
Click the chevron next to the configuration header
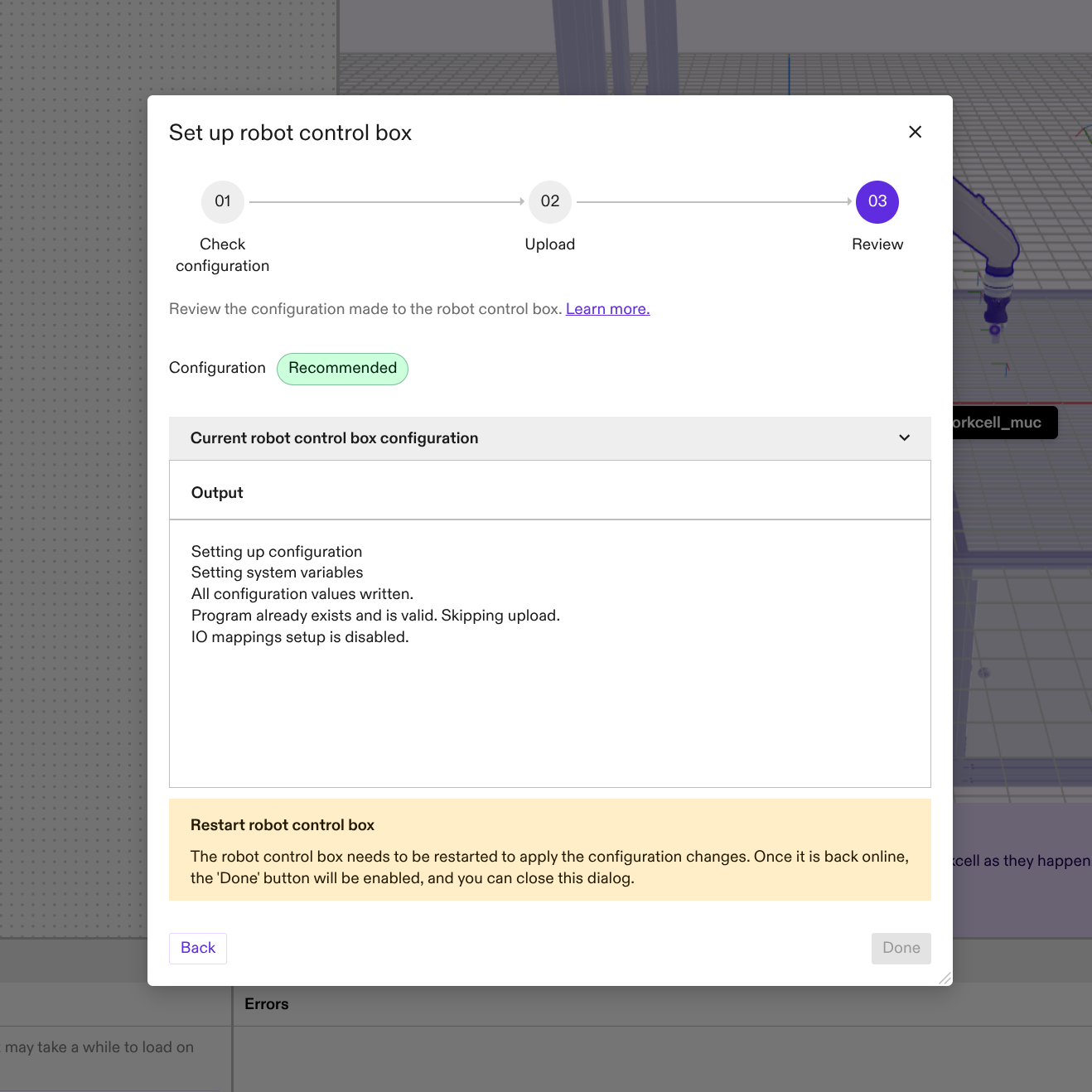(x=904, y=437)
